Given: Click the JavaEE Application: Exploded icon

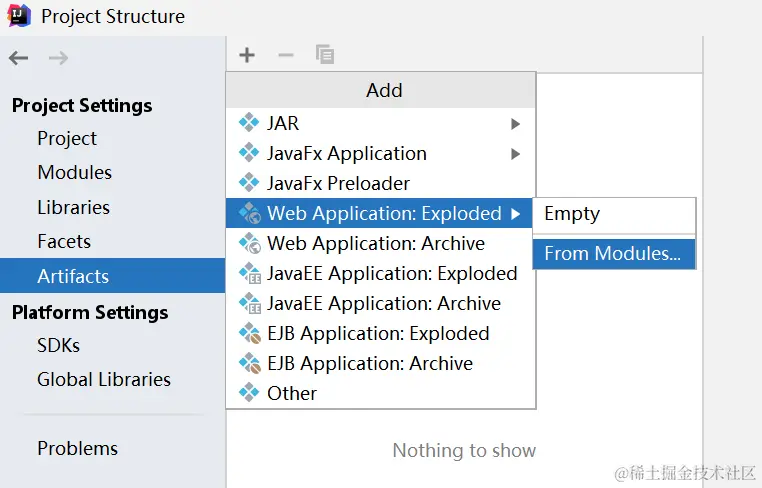Looking at the screenshot, I should [x=250, y=273].
